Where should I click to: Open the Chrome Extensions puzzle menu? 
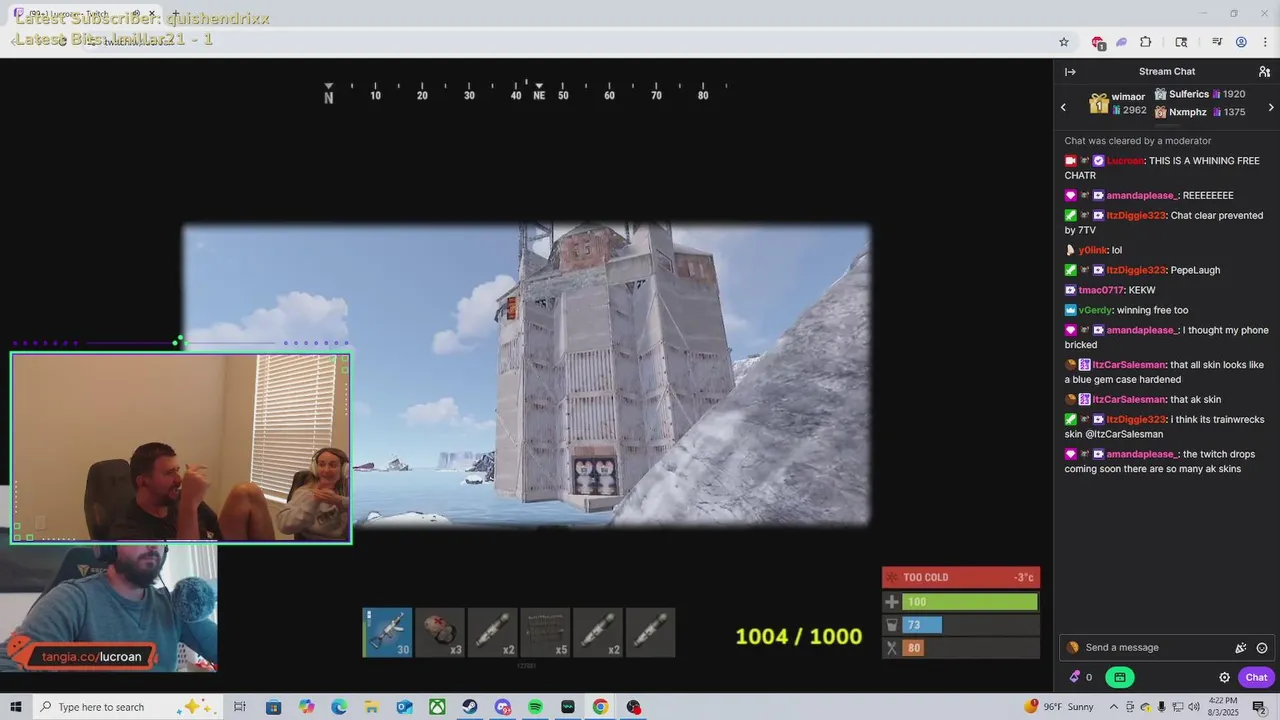tap(1146, 42)
